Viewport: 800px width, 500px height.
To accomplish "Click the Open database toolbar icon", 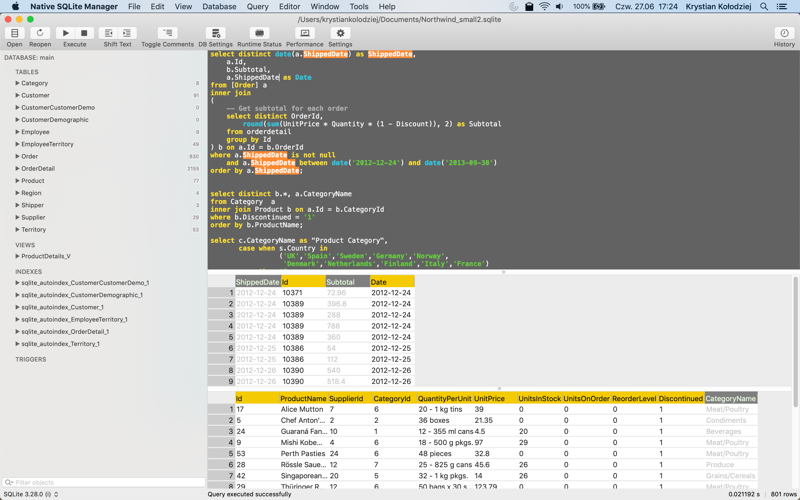I will click(x=14, y=34).
